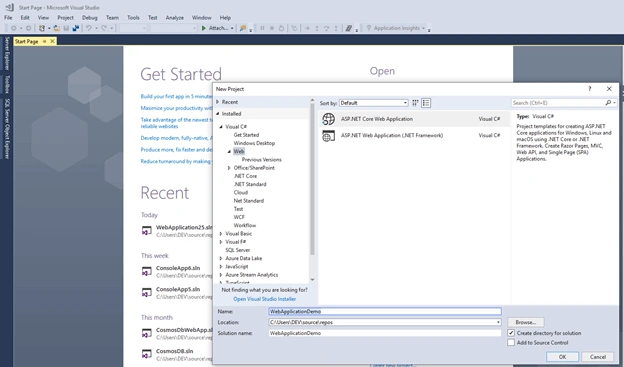Open the Debug menu
The height and width of the screenshot is (367, 624).
click(x=90, y=18)
